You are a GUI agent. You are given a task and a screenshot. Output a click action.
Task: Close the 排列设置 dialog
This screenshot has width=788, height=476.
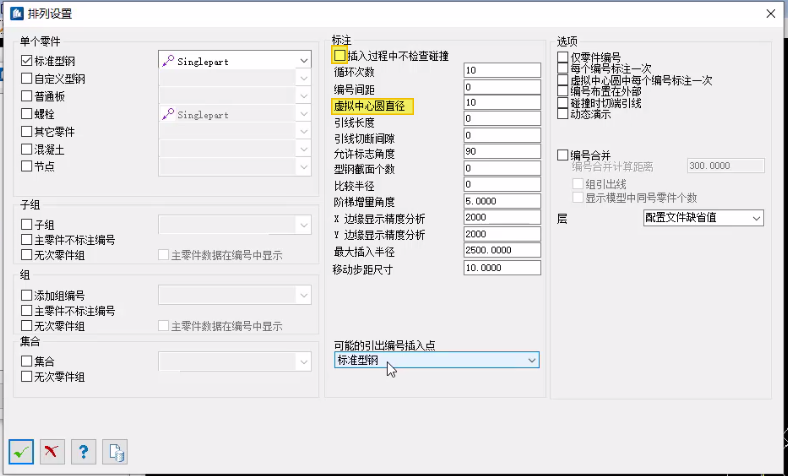click(x=771, y=14)
